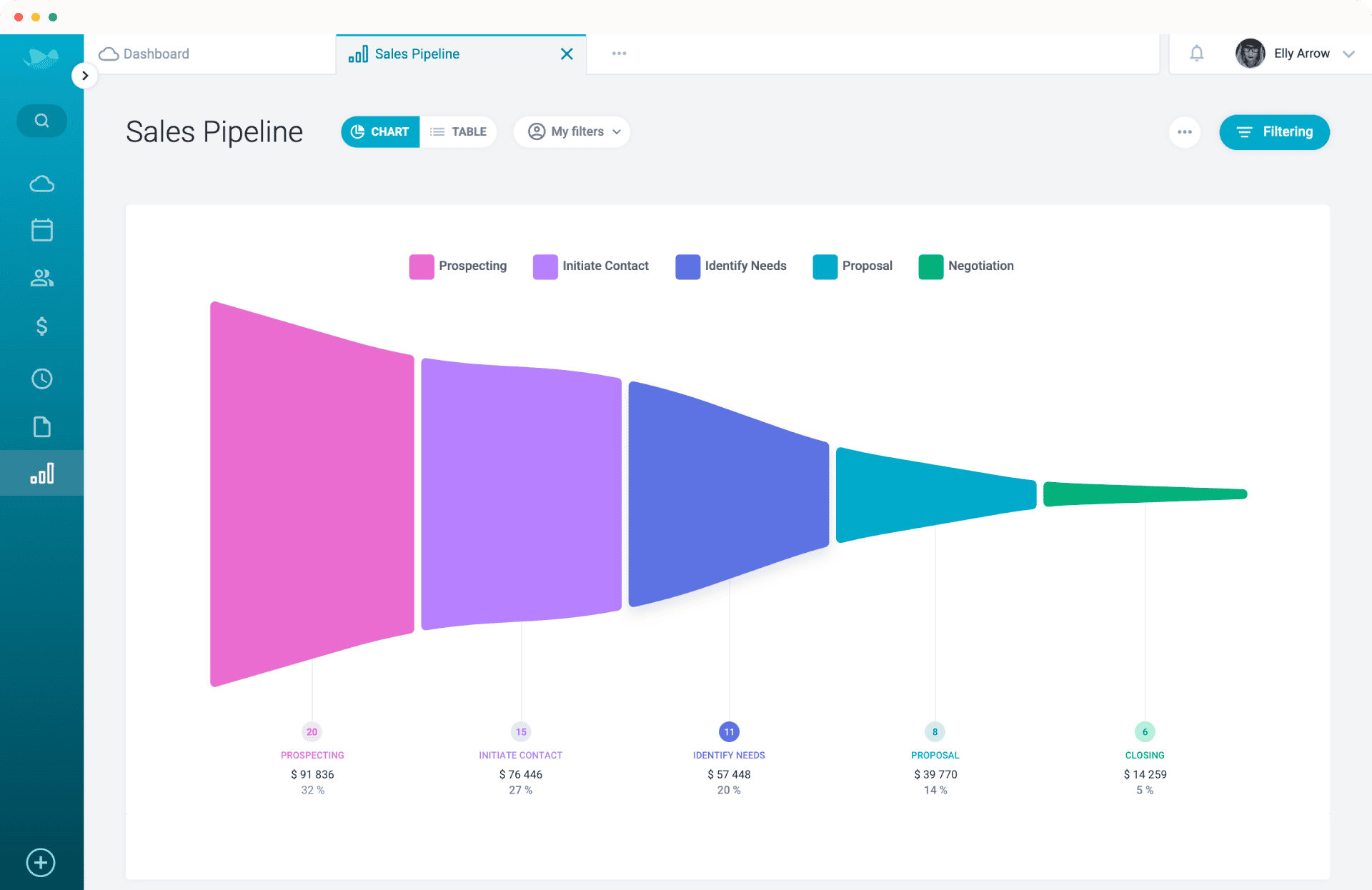Open the notifications bell
This screenshot has width=1372, height=890.
click(x=1197, y=53)
